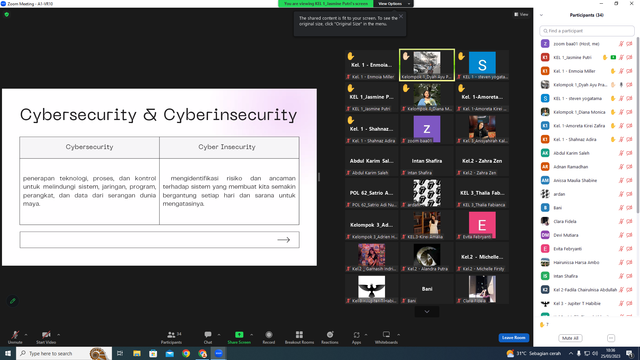Click the raised hands count in Participants panel
This screenshot has height=360, width=640.
(544, 324)
